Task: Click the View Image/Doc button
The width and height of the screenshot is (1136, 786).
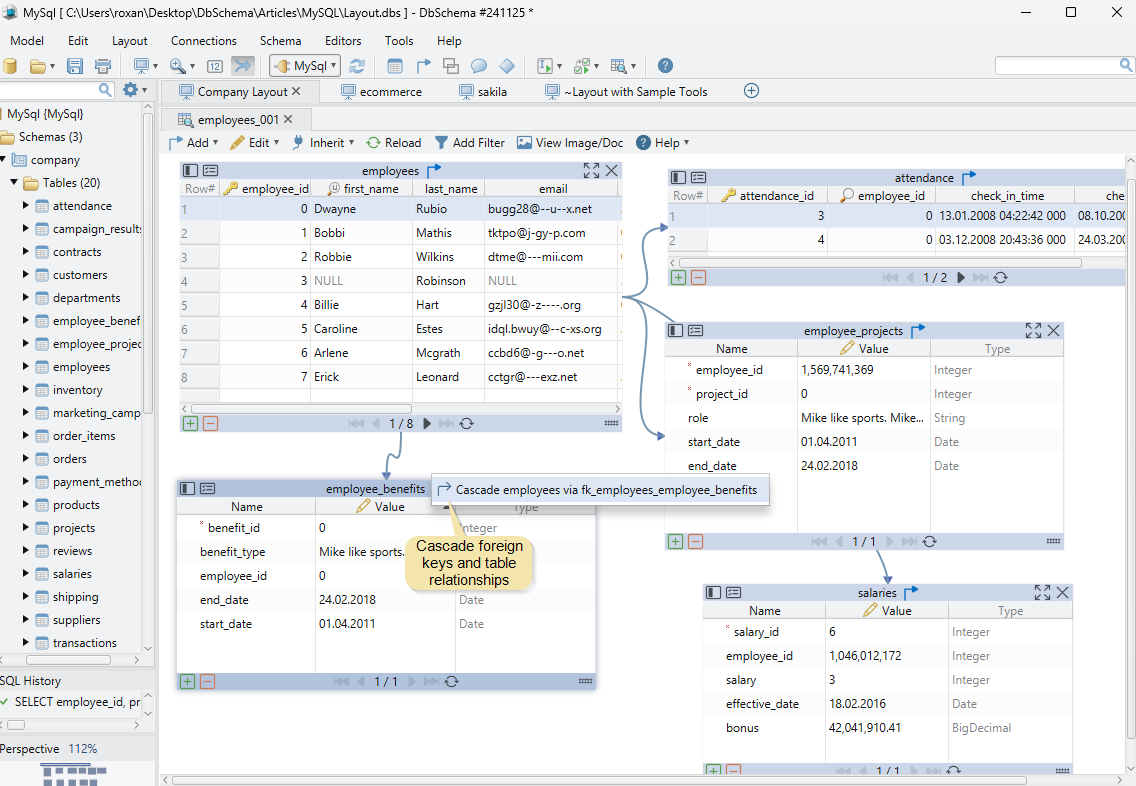Action: 570,143
